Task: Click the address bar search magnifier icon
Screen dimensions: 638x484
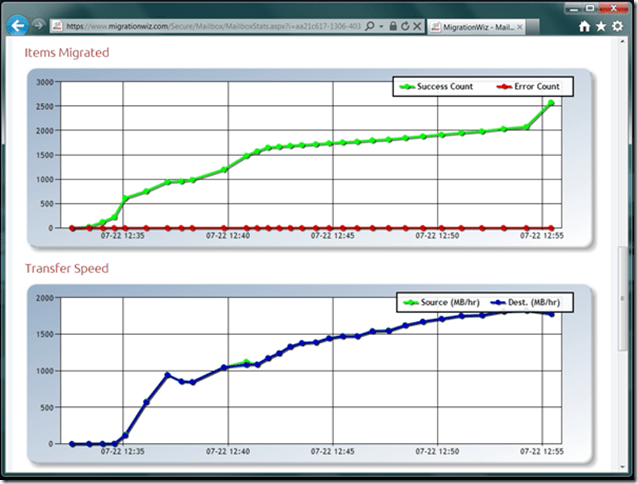Action: pos(370,27)
